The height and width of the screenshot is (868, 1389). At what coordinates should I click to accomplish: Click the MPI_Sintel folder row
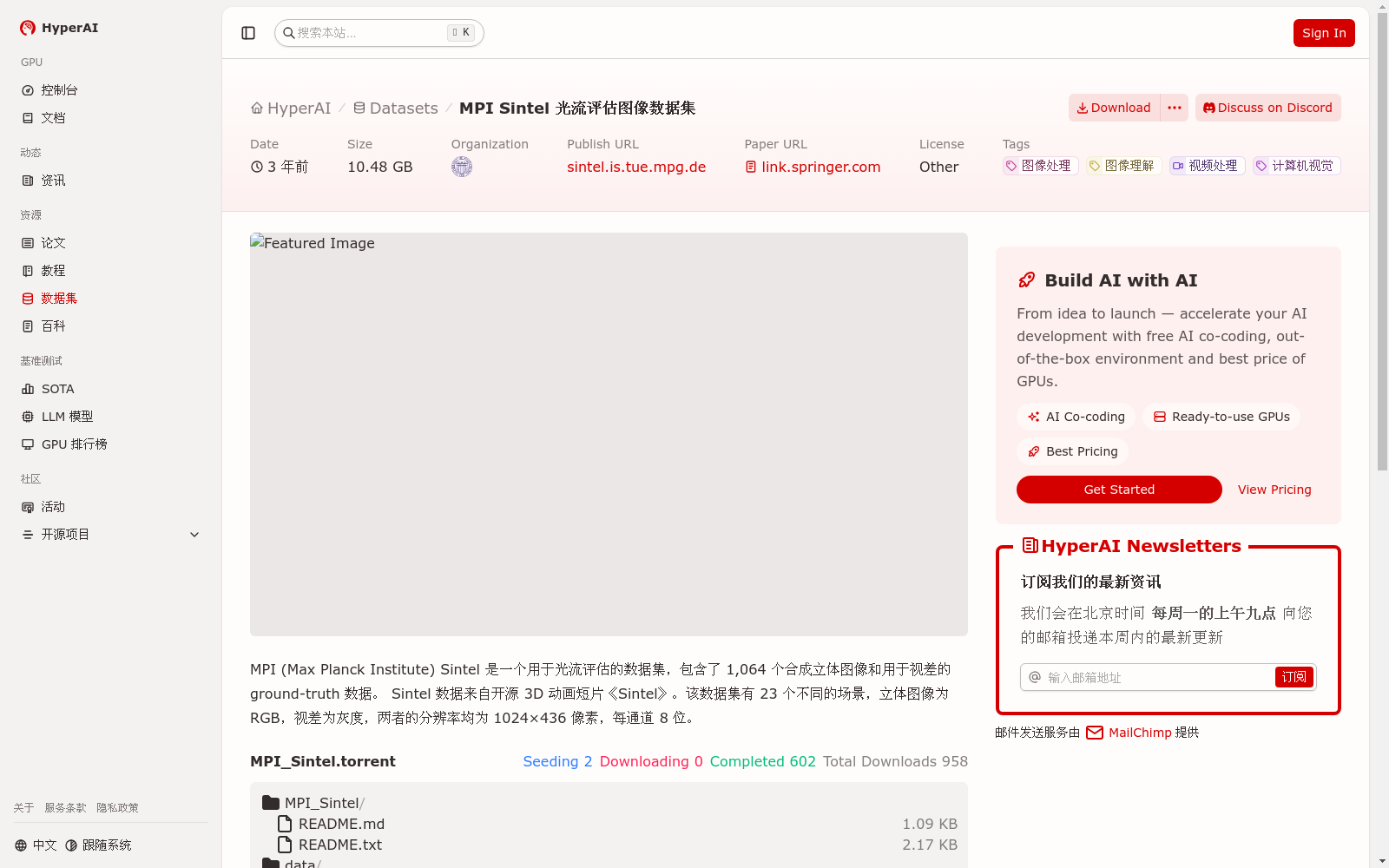[609, 803]
